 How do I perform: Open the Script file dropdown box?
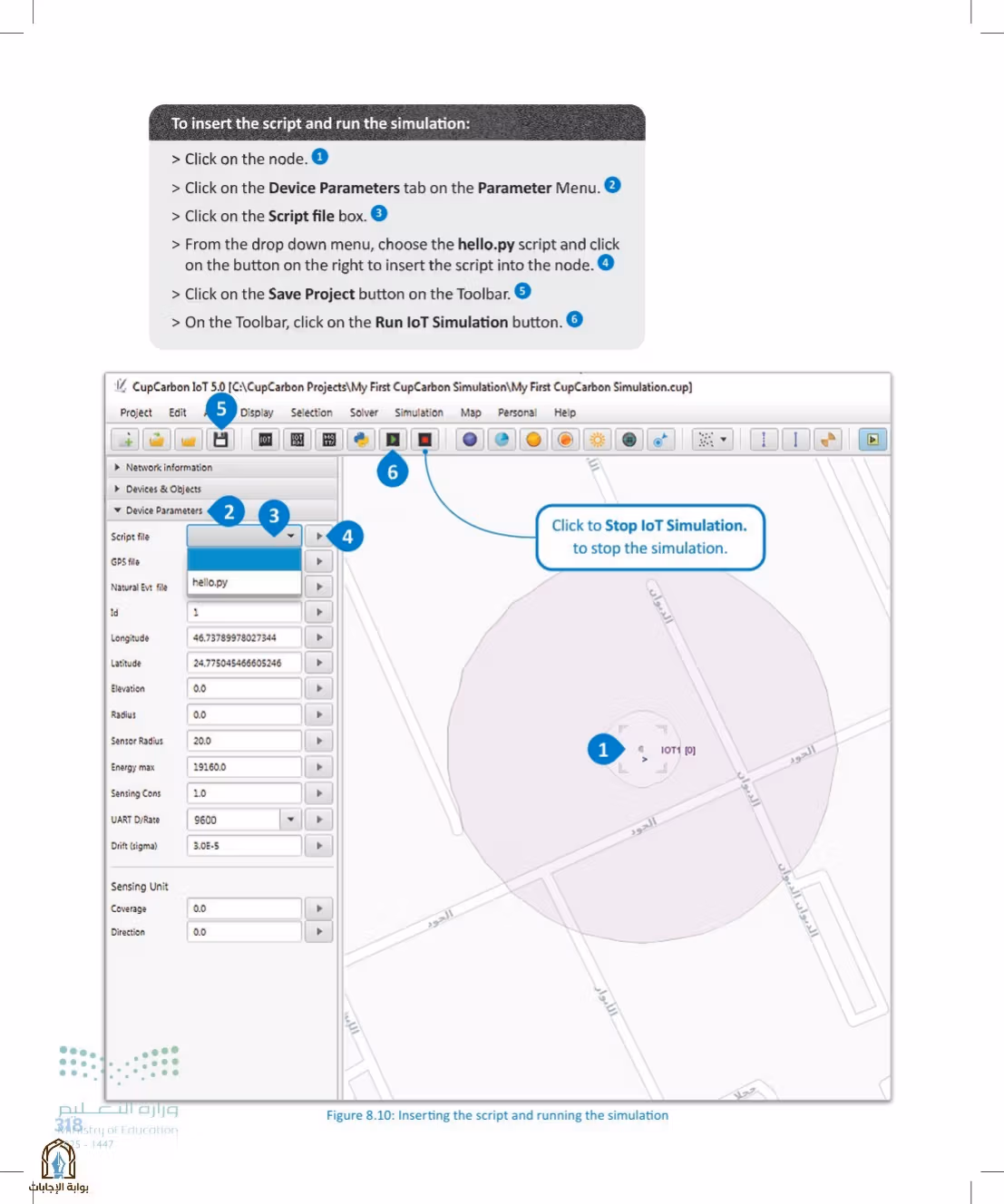(244, 536)
